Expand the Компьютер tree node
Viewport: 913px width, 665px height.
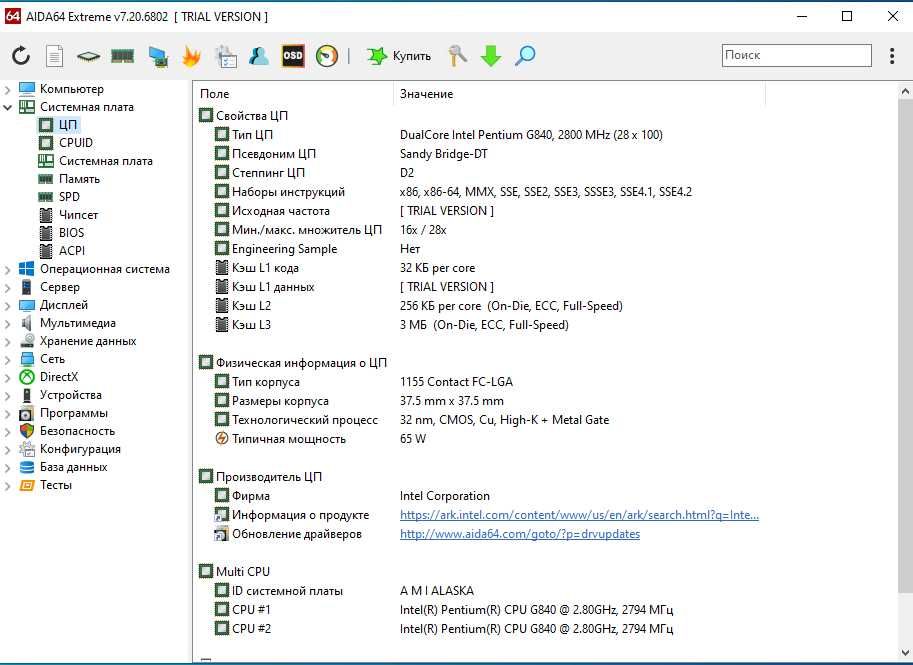point(8,90)
